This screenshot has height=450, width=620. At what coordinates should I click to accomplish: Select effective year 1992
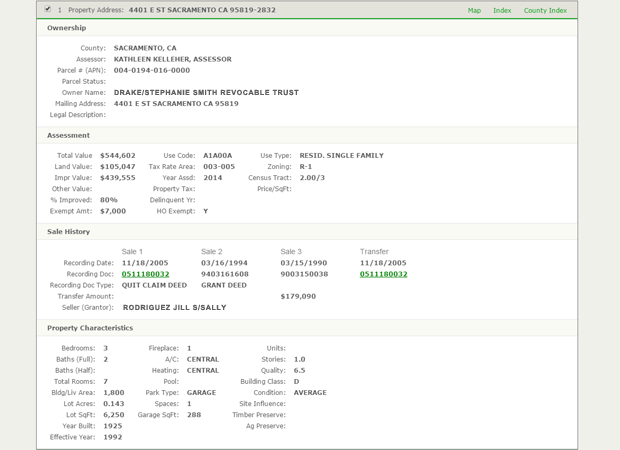(113, 437)
